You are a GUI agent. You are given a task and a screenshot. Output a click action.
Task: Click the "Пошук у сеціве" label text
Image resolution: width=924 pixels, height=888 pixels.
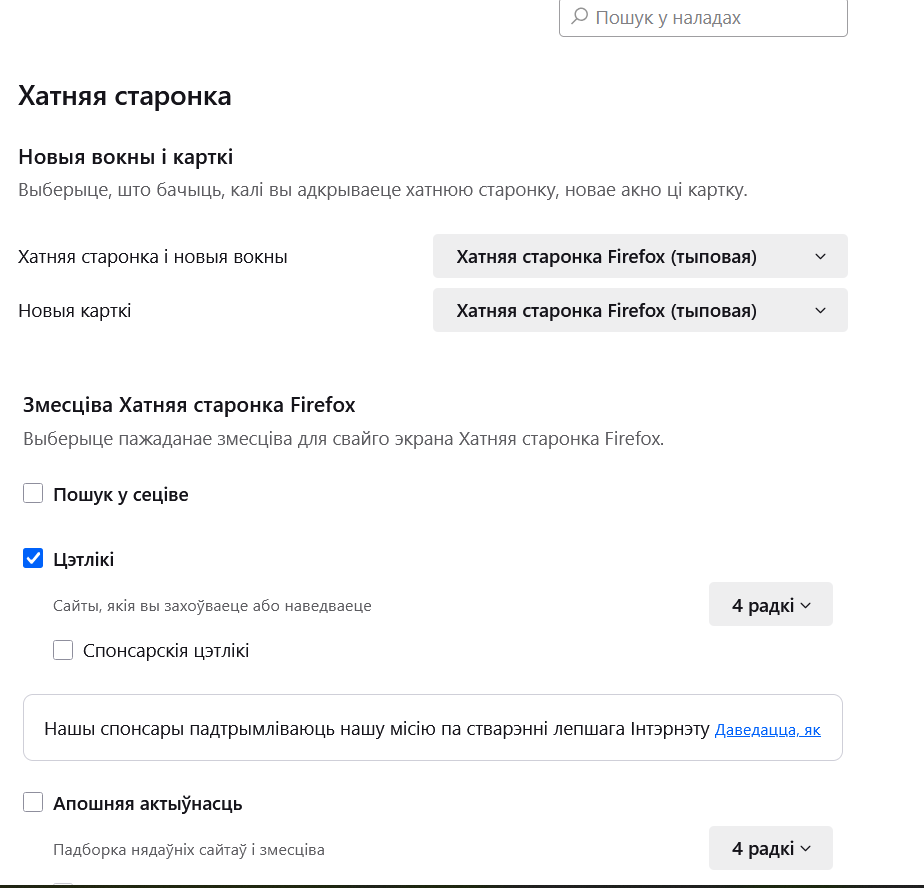[x=121, y=494]
